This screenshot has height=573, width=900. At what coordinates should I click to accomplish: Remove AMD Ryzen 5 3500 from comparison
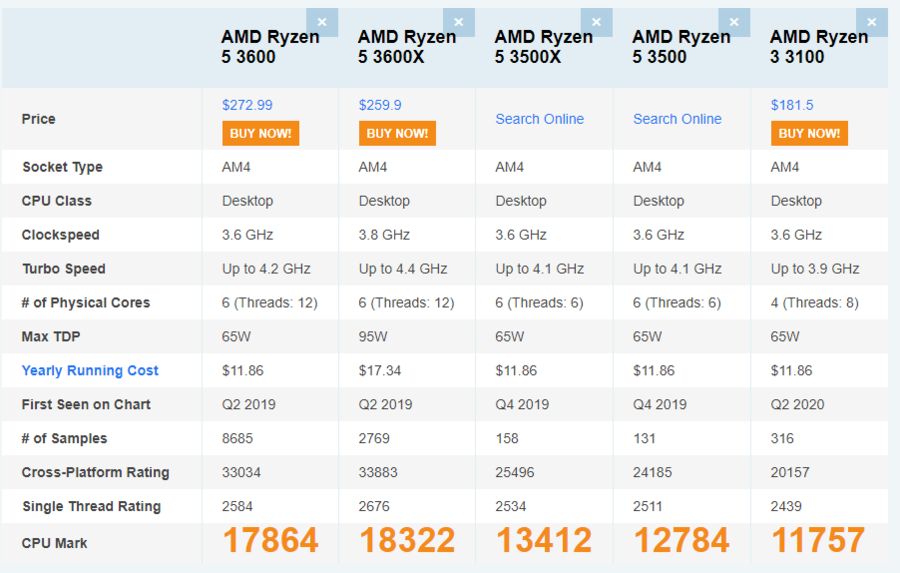click(x=734, y=22)
